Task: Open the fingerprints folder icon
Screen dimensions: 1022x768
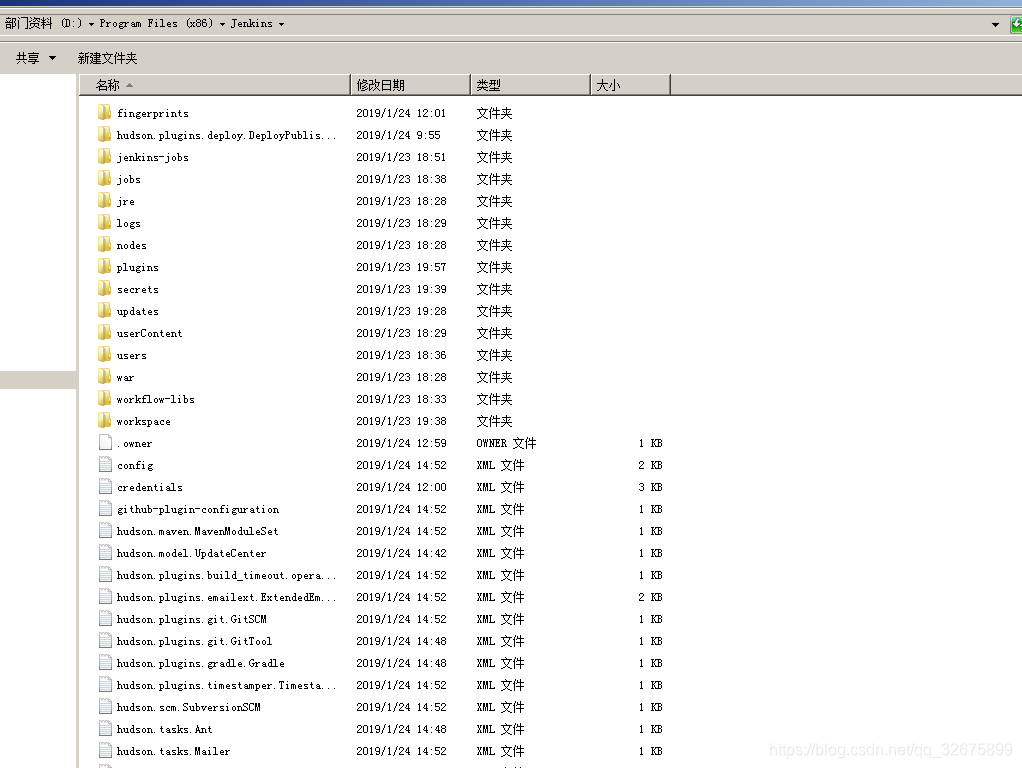Action: (104, 113)
